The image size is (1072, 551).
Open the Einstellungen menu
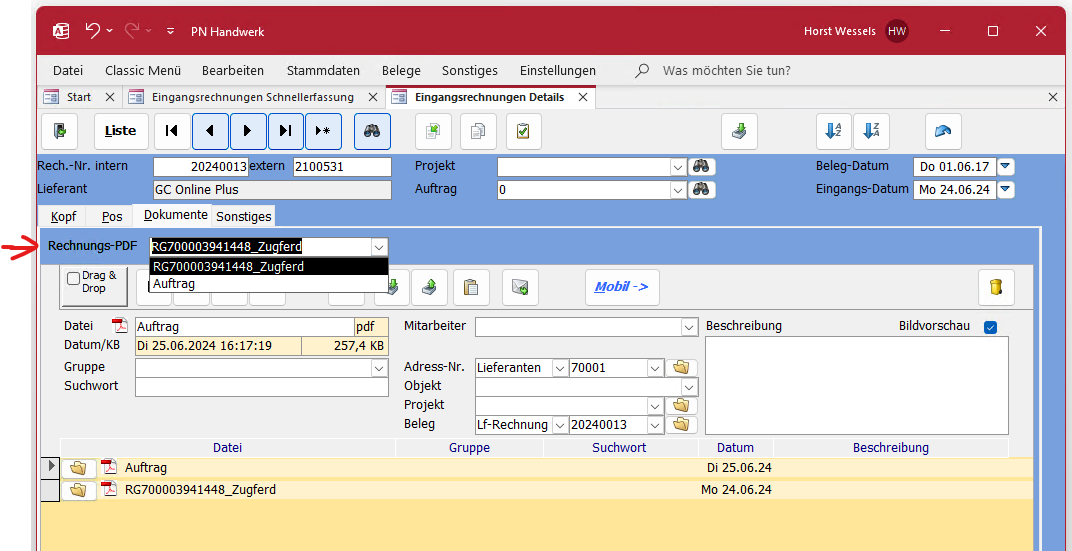[x=557, y=70]
